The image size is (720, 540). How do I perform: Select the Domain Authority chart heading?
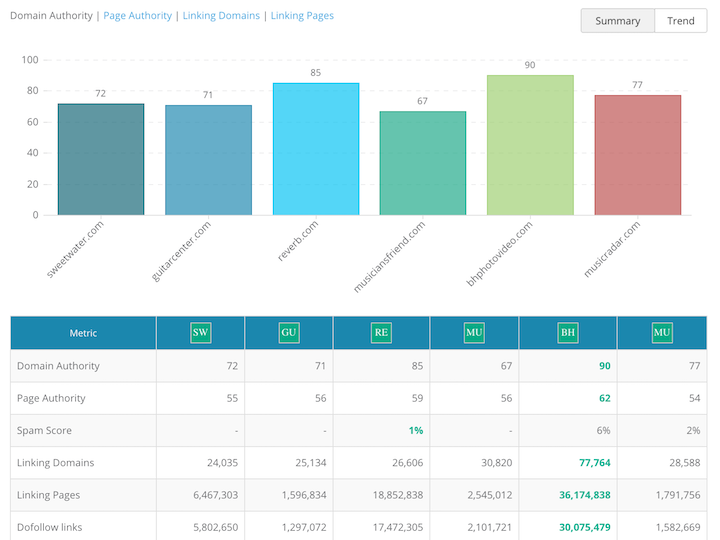point(50,16)
